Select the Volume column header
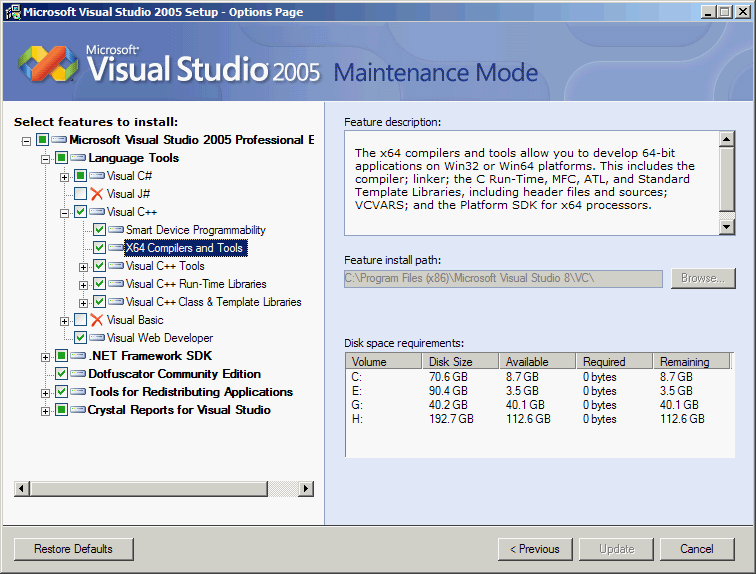Viewport: 756px width, 574px height. pos(384,361)
